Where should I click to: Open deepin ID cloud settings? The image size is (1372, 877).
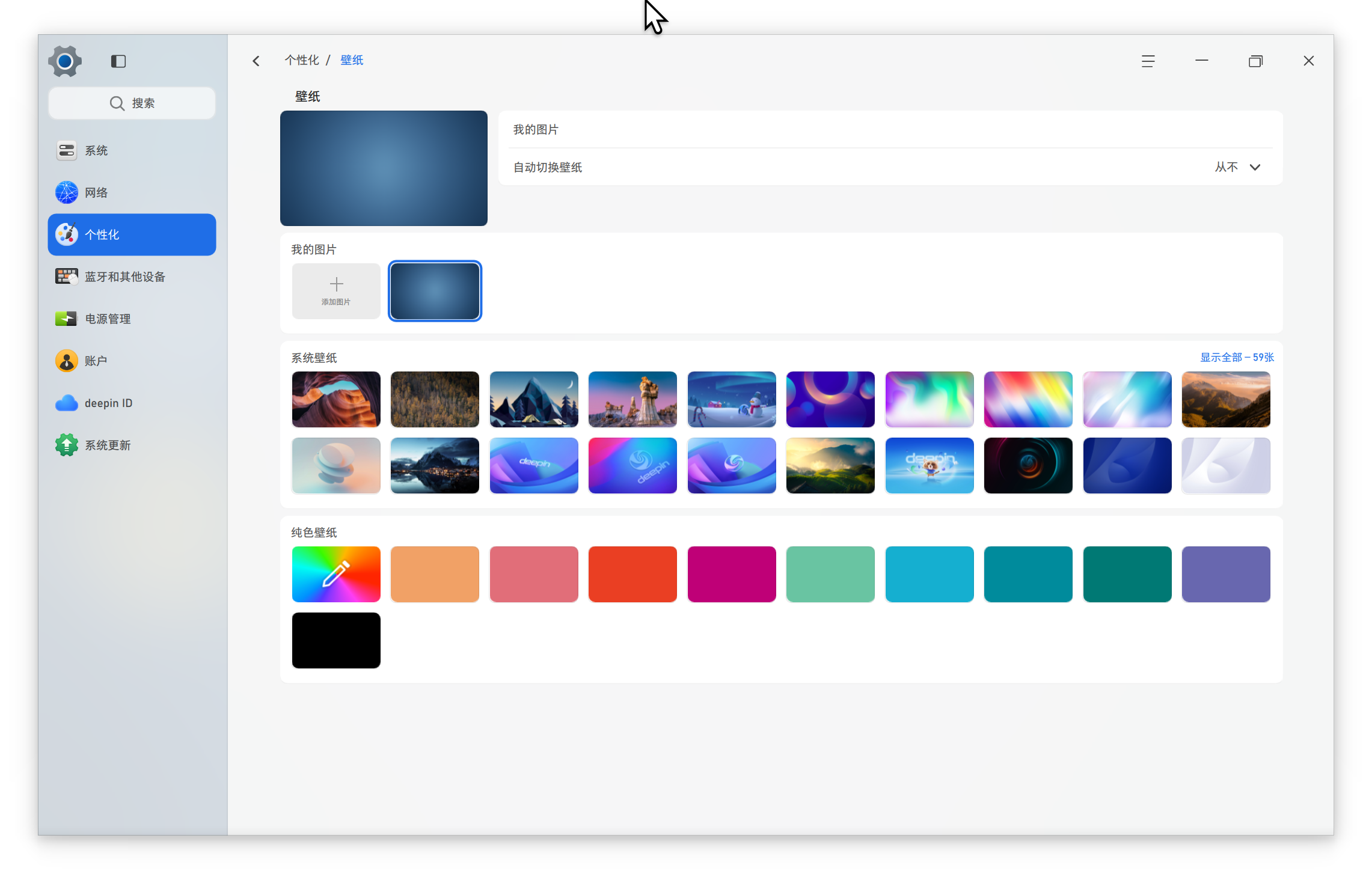click(x=132, y=403)
